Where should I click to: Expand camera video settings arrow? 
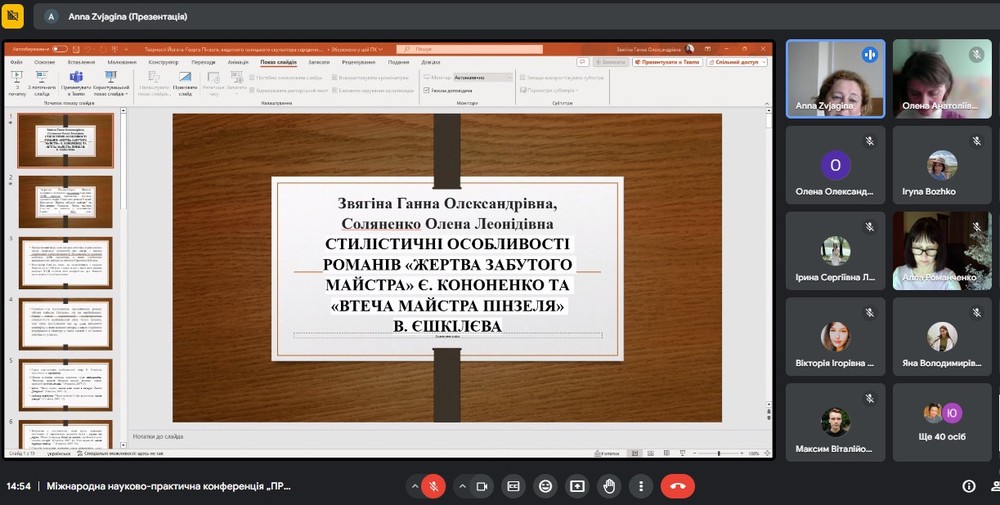[x=462, y=486]
